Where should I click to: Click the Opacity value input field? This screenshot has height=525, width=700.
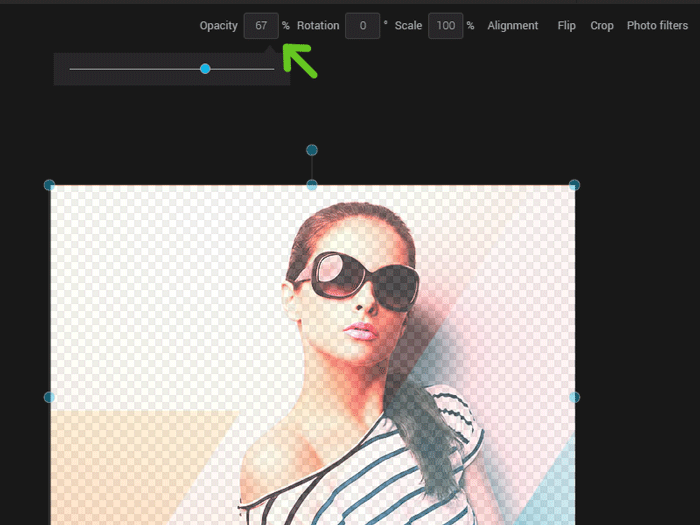tap(261, 26)
